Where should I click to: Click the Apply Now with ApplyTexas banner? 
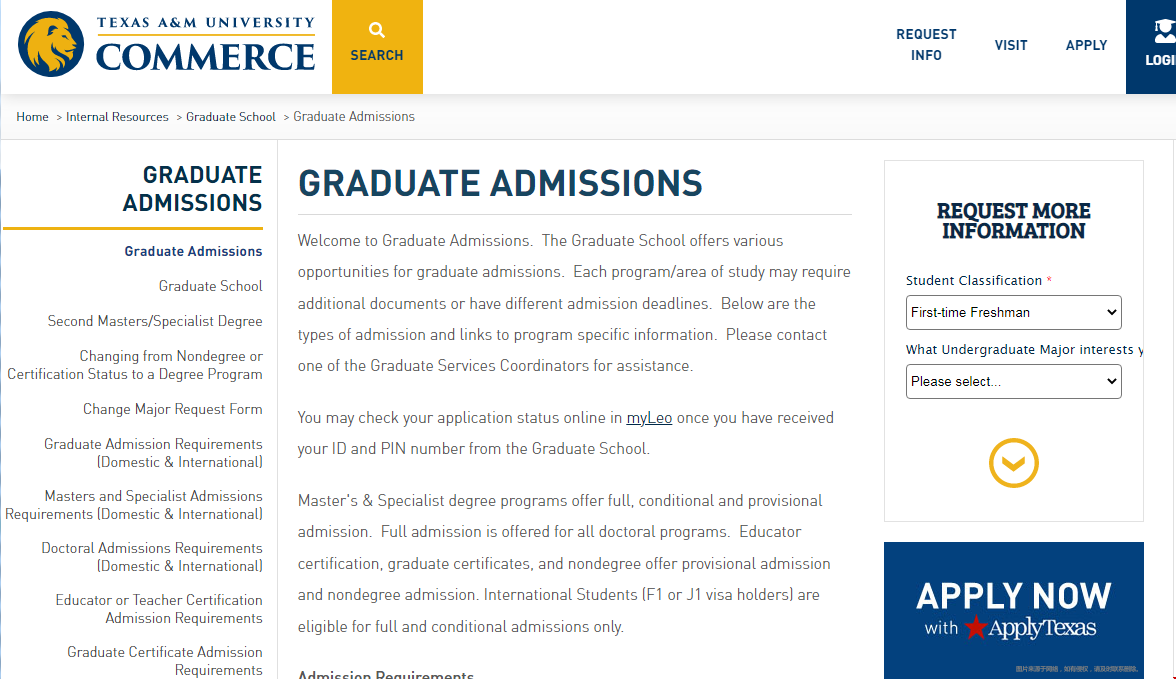tap(1013, 610)
